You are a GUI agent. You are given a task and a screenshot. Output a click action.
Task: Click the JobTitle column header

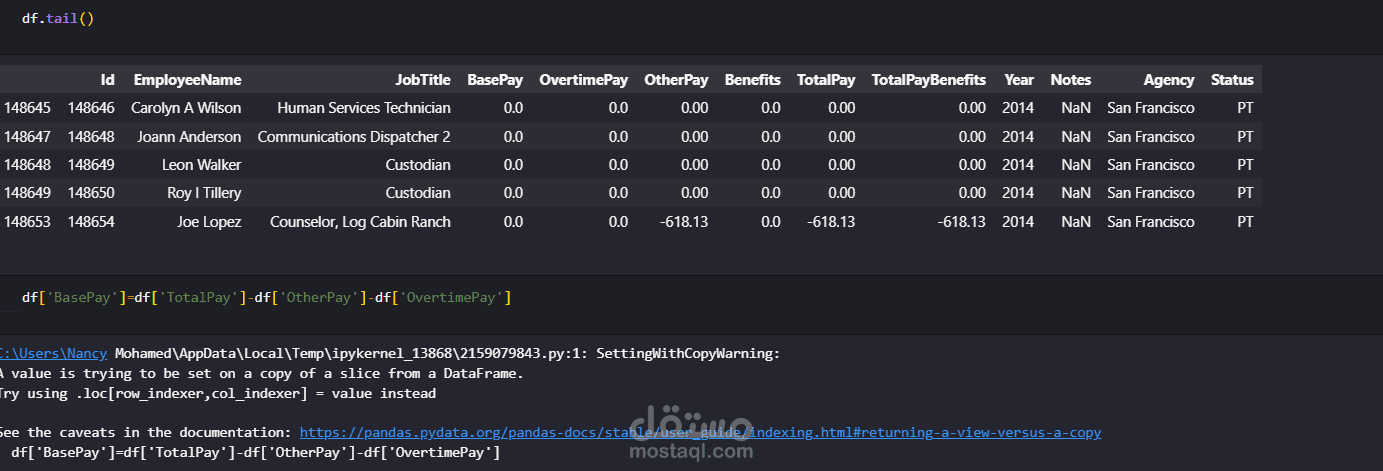(x=422, y=80)
